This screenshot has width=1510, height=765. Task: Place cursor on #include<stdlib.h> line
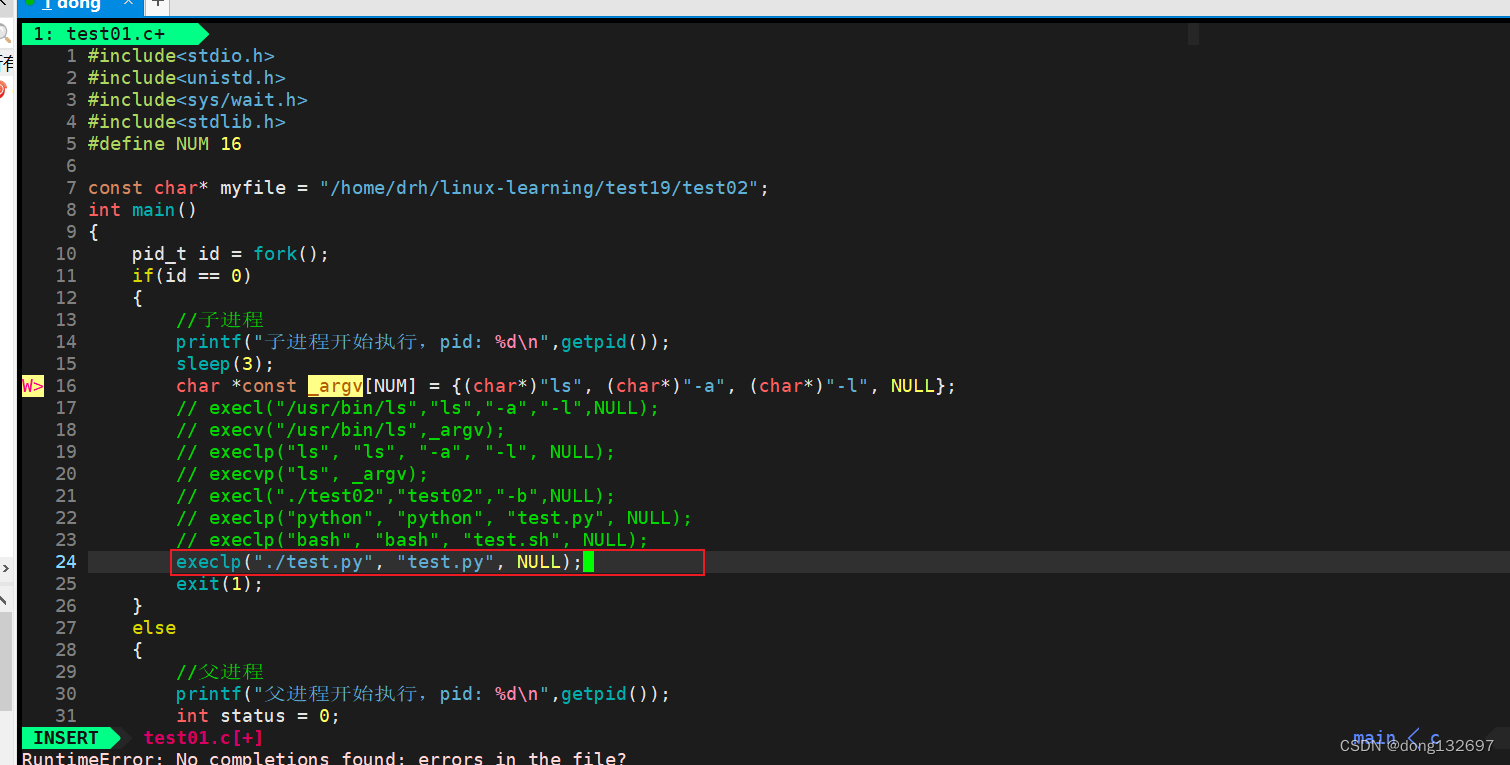pos(187,122)
